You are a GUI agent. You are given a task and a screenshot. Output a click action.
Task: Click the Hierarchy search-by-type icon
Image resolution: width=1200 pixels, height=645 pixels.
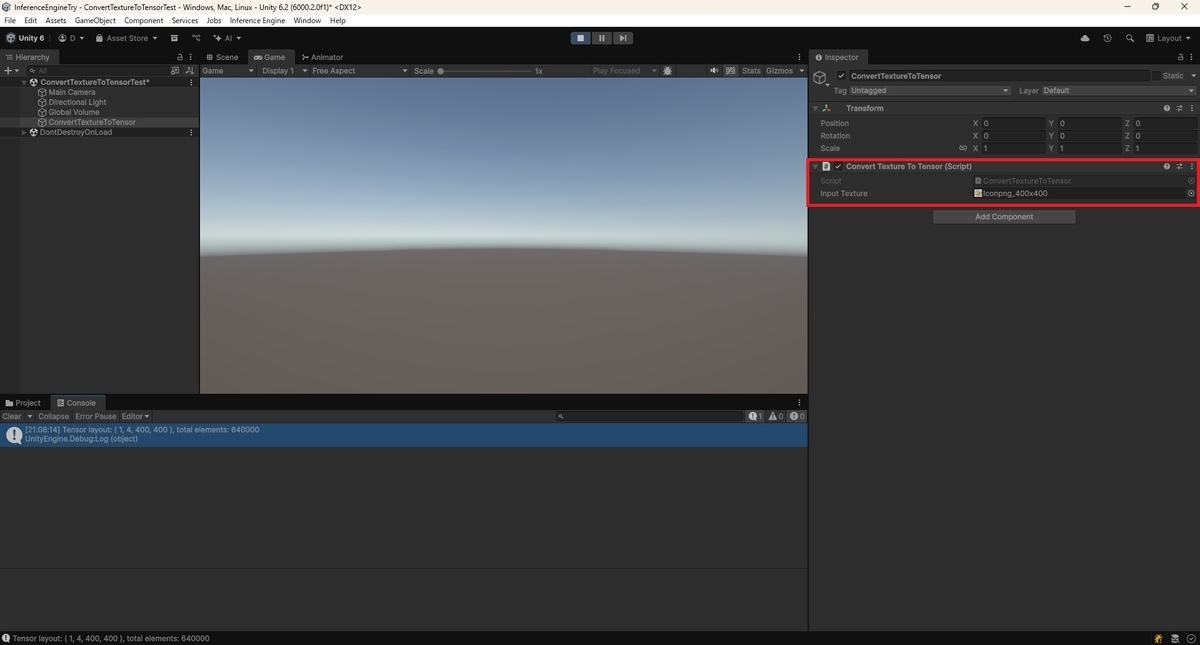click(x=175, y=71)
